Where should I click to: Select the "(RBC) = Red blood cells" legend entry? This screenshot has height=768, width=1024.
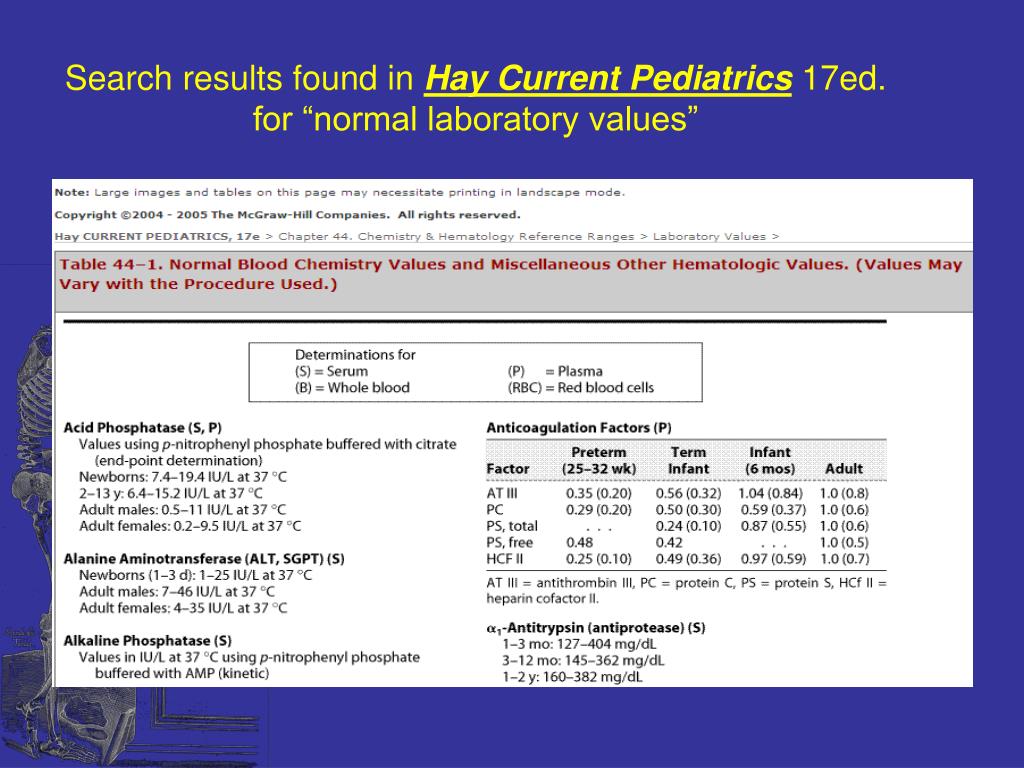pos(581,387)
